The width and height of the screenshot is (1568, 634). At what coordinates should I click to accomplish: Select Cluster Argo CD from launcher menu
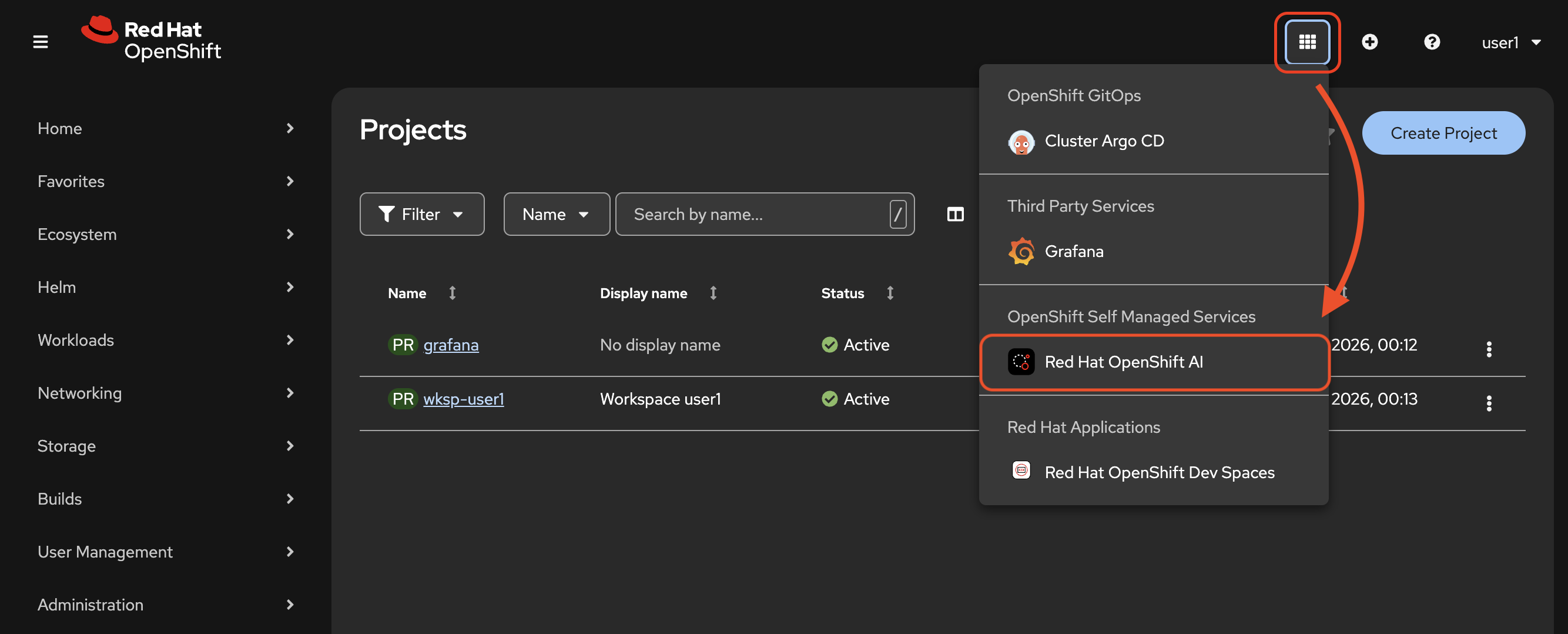1154,141
